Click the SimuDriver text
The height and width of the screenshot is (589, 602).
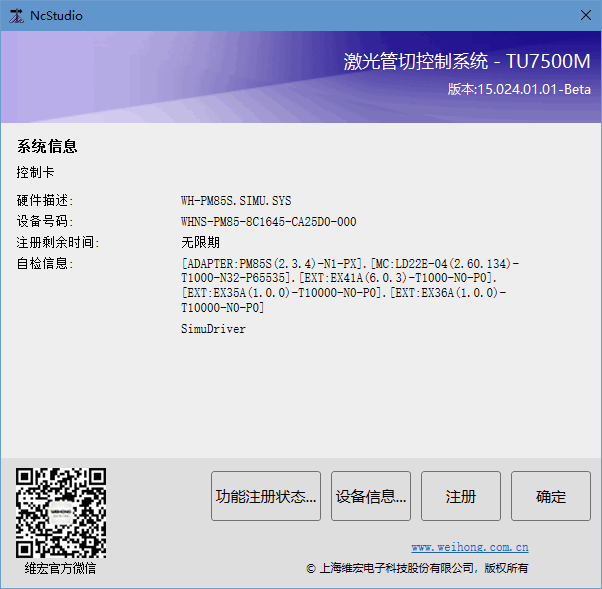click(x=213, y=329)
